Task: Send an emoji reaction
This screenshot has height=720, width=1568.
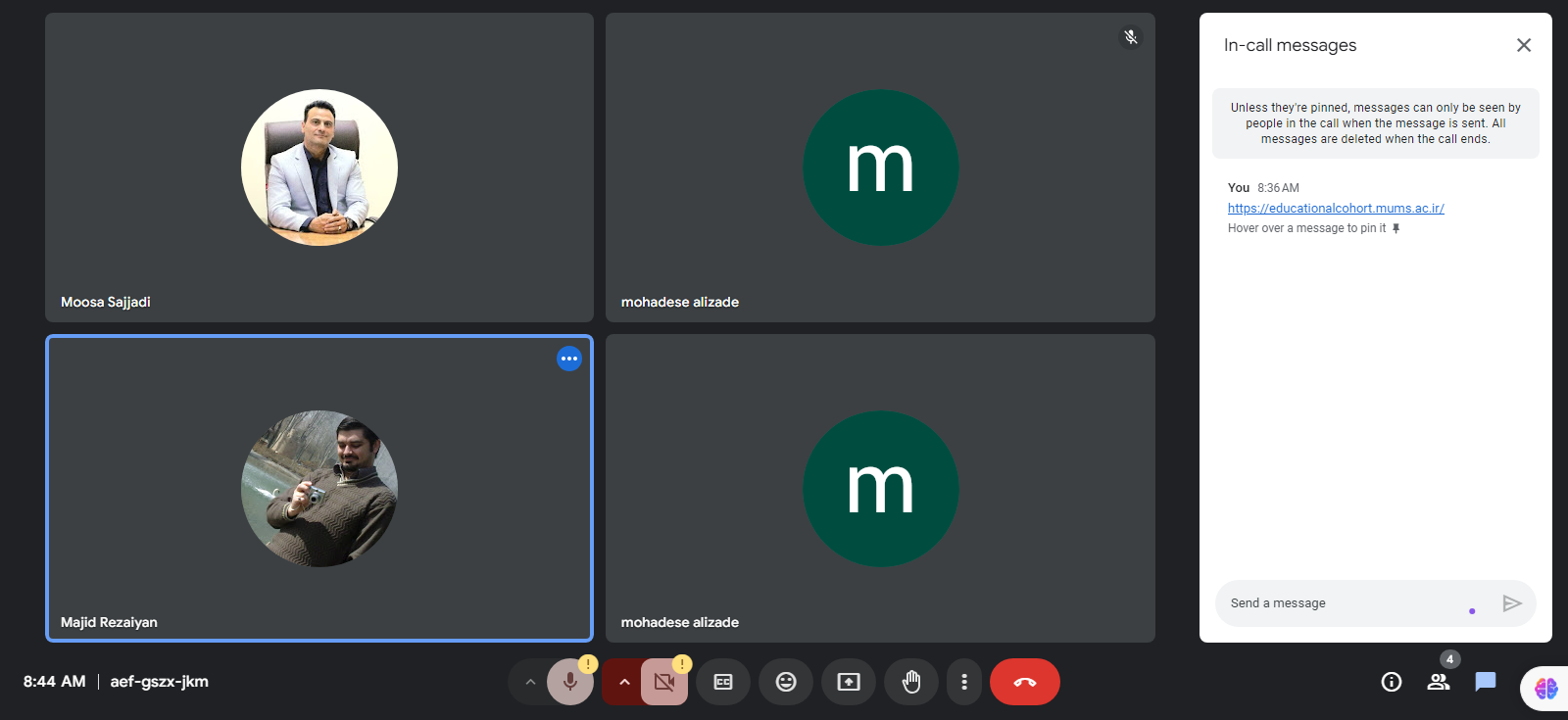Action: click(786, 682)
